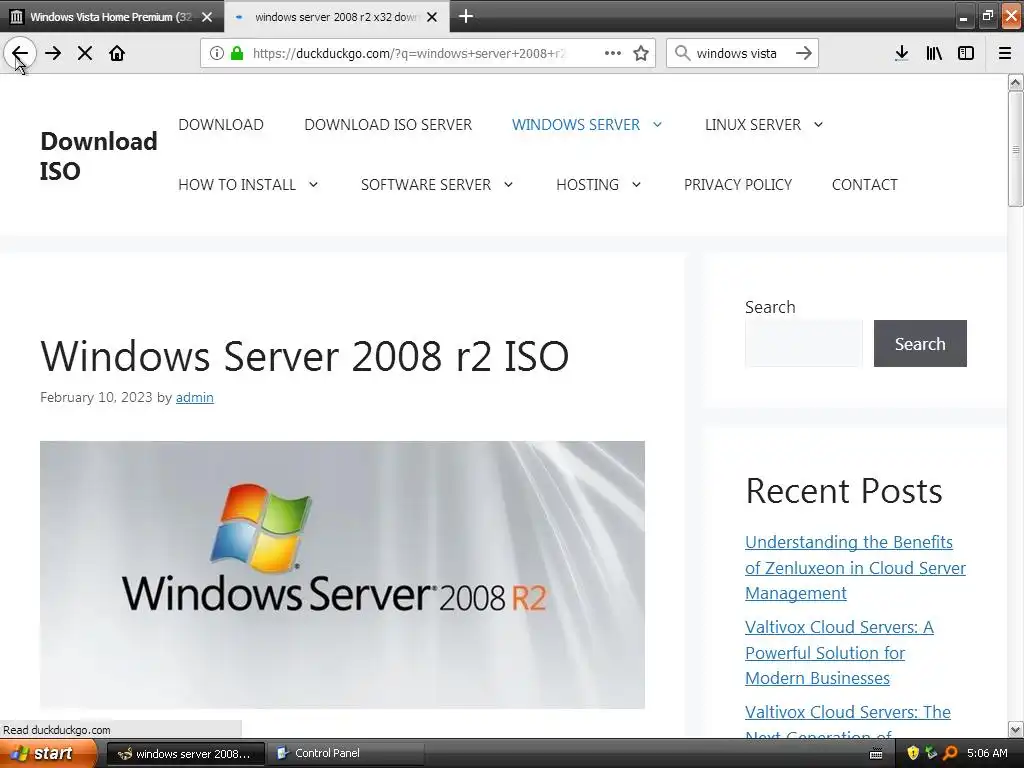Open the downloads panel
Screen dimensions: 1024x768
[902, 54]
